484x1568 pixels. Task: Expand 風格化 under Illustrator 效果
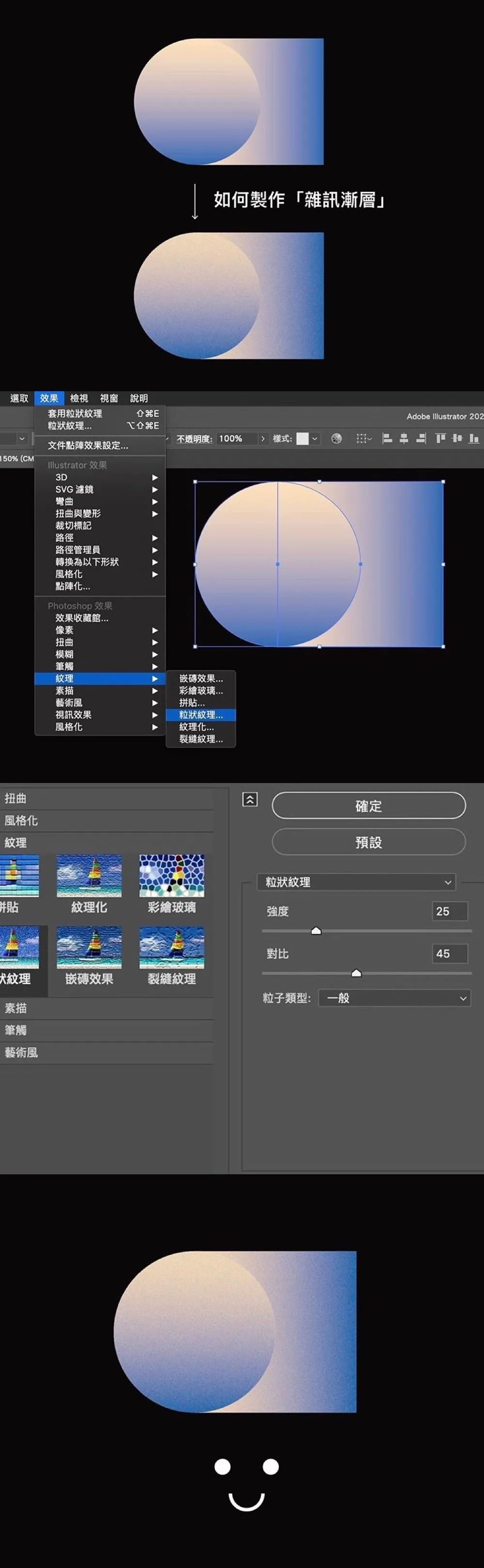[x=100, y=574]
